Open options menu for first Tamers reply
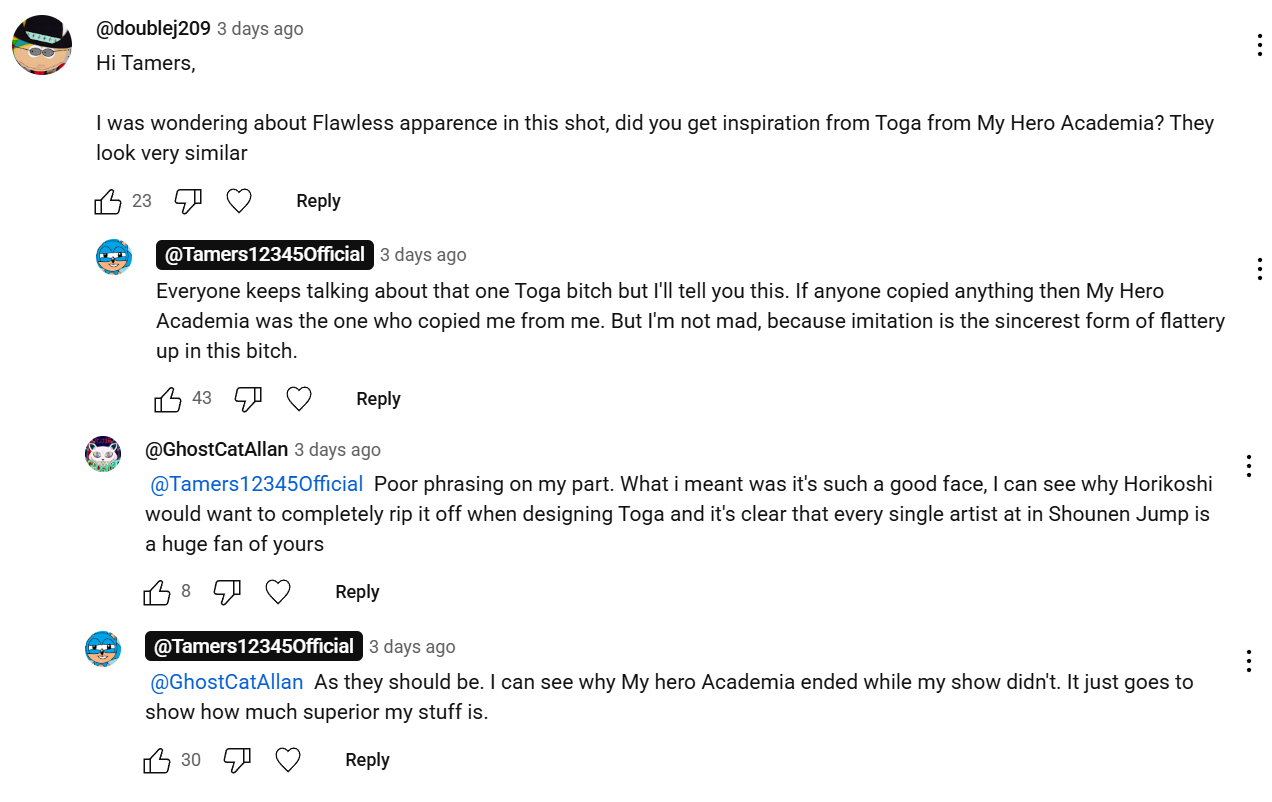 [1258, 269]
